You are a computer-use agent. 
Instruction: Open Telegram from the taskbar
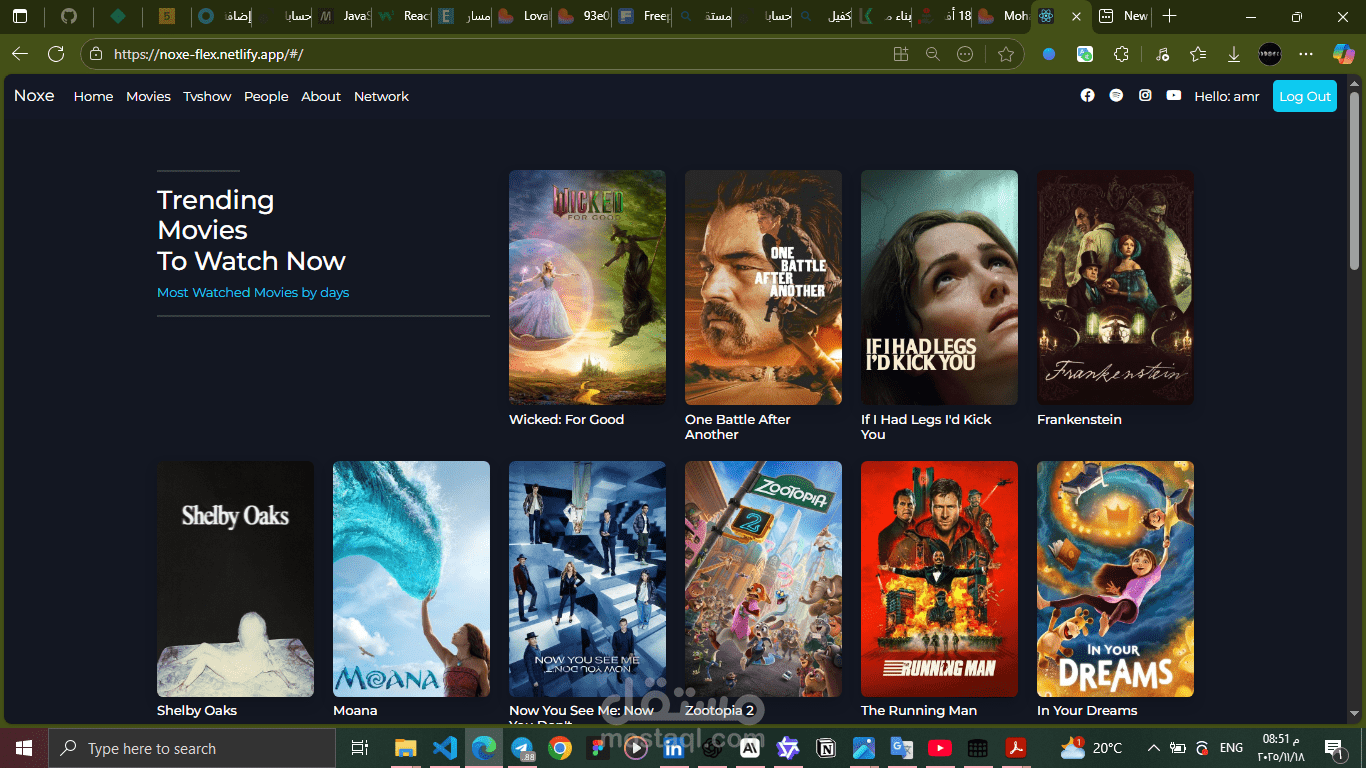pyautogui.click(x=521, y=748)
